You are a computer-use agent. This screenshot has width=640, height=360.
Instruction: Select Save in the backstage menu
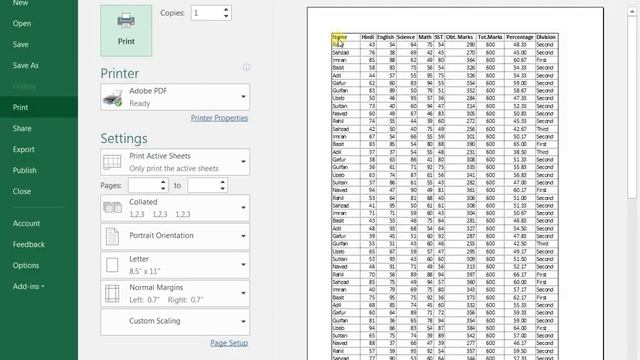20,44
